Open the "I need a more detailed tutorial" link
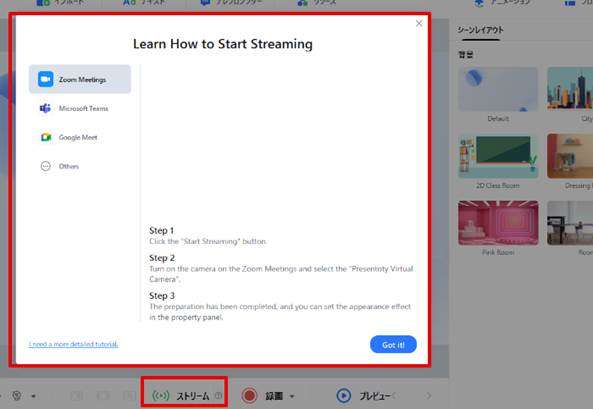 (73, 344)
